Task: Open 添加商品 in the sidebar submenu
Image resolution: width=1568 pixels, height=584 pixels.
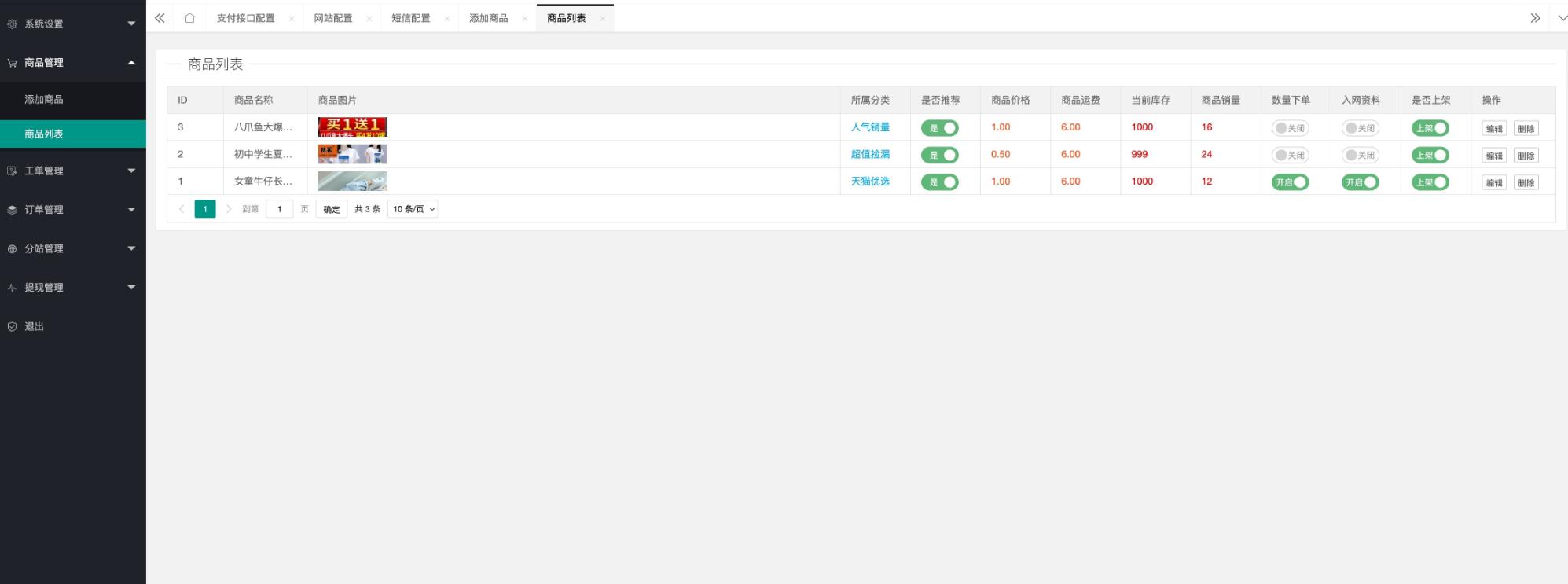Action: [44, 100]
